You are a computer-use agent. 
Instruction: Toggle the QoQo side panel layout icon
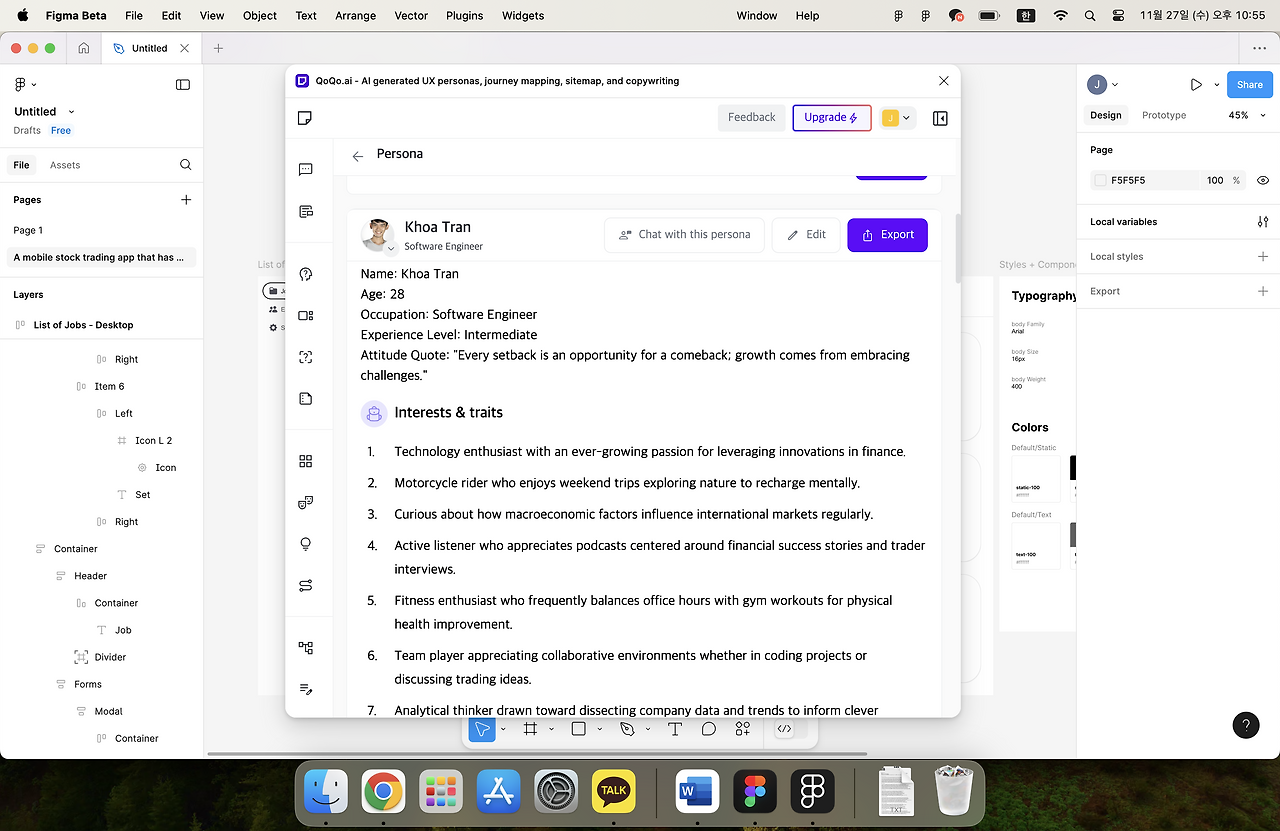(940, 118)
